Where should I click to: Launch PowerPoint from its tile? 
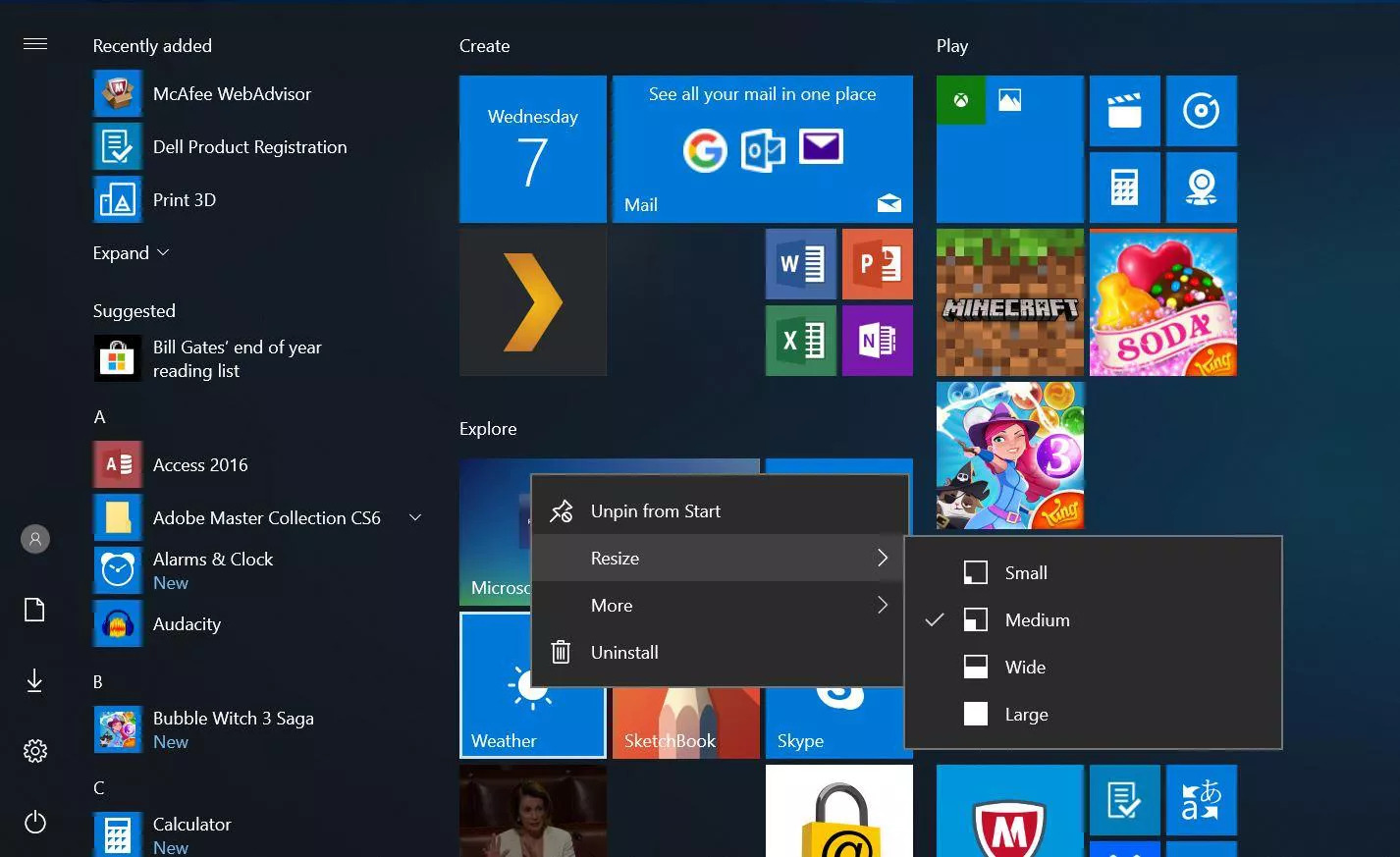[877, 263]
